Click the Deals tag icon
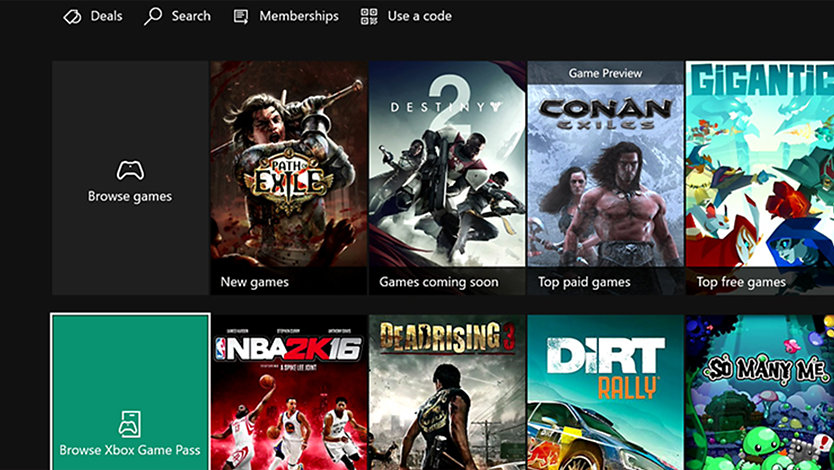Image resolution: width=834 pixels, height=470 pixels. [72, 16]
